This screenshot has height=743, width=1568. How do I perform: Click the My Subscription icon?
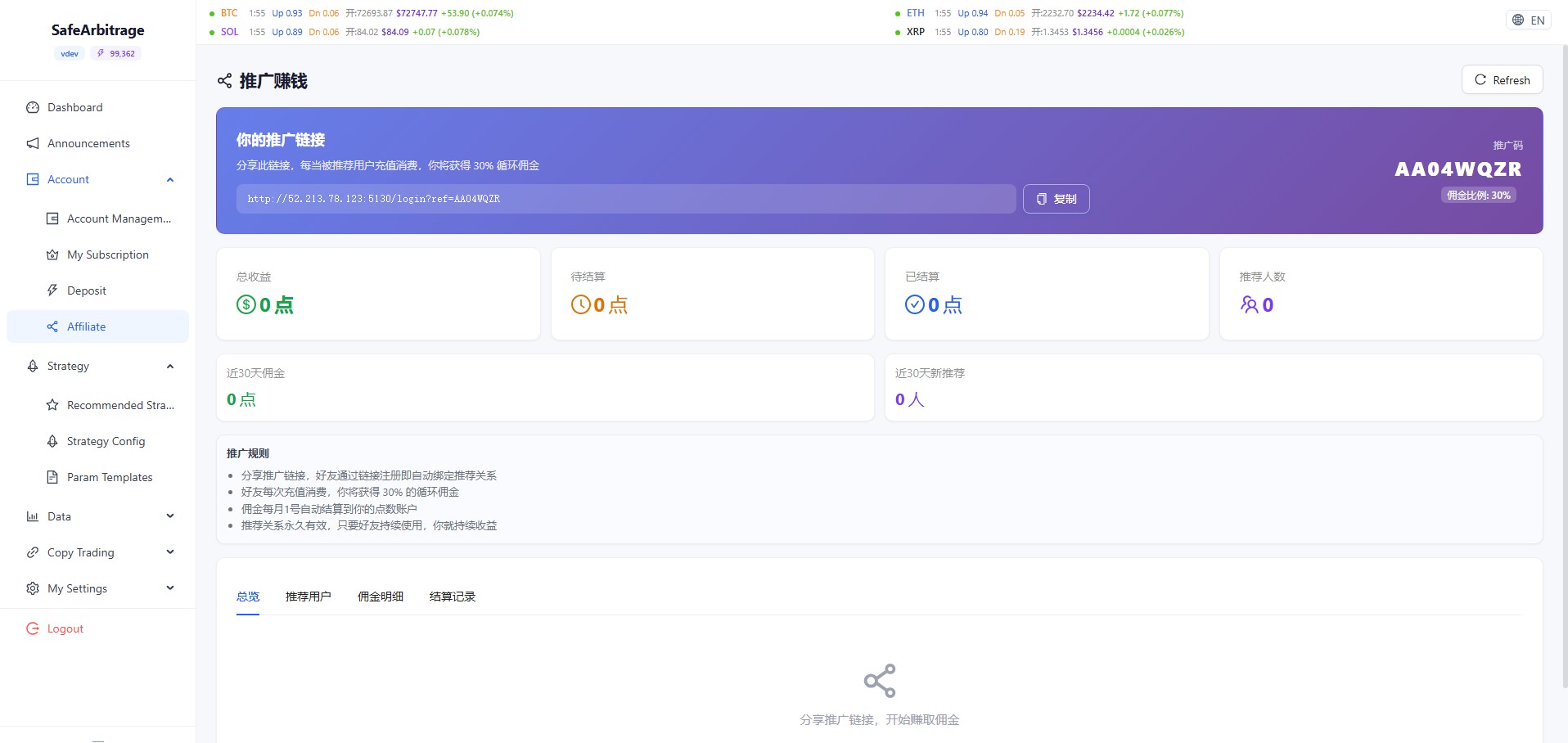52,254
